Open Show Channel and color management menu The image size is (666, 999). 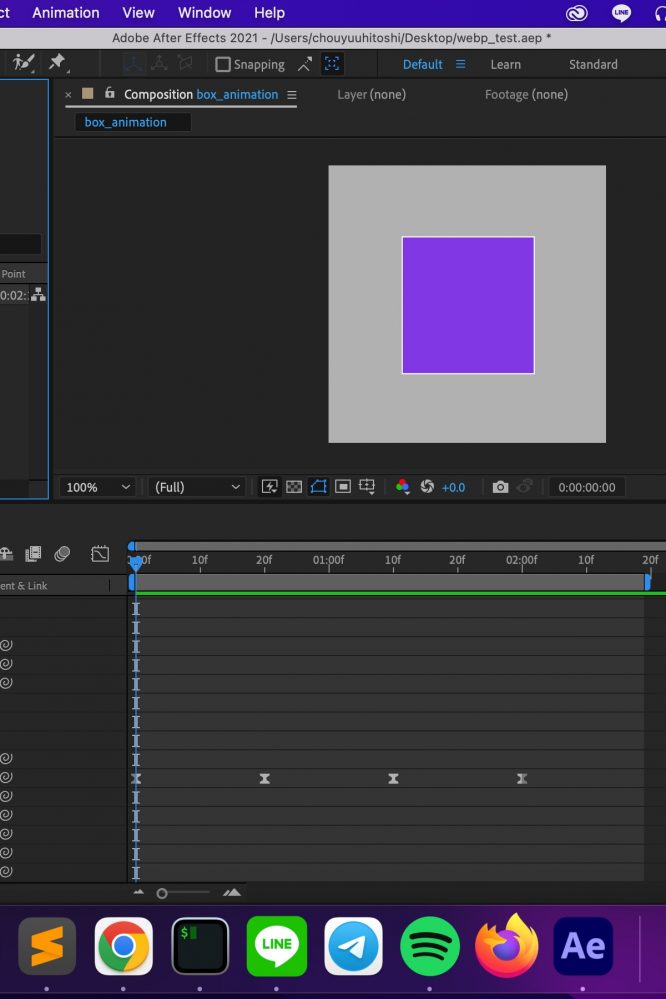402,487
